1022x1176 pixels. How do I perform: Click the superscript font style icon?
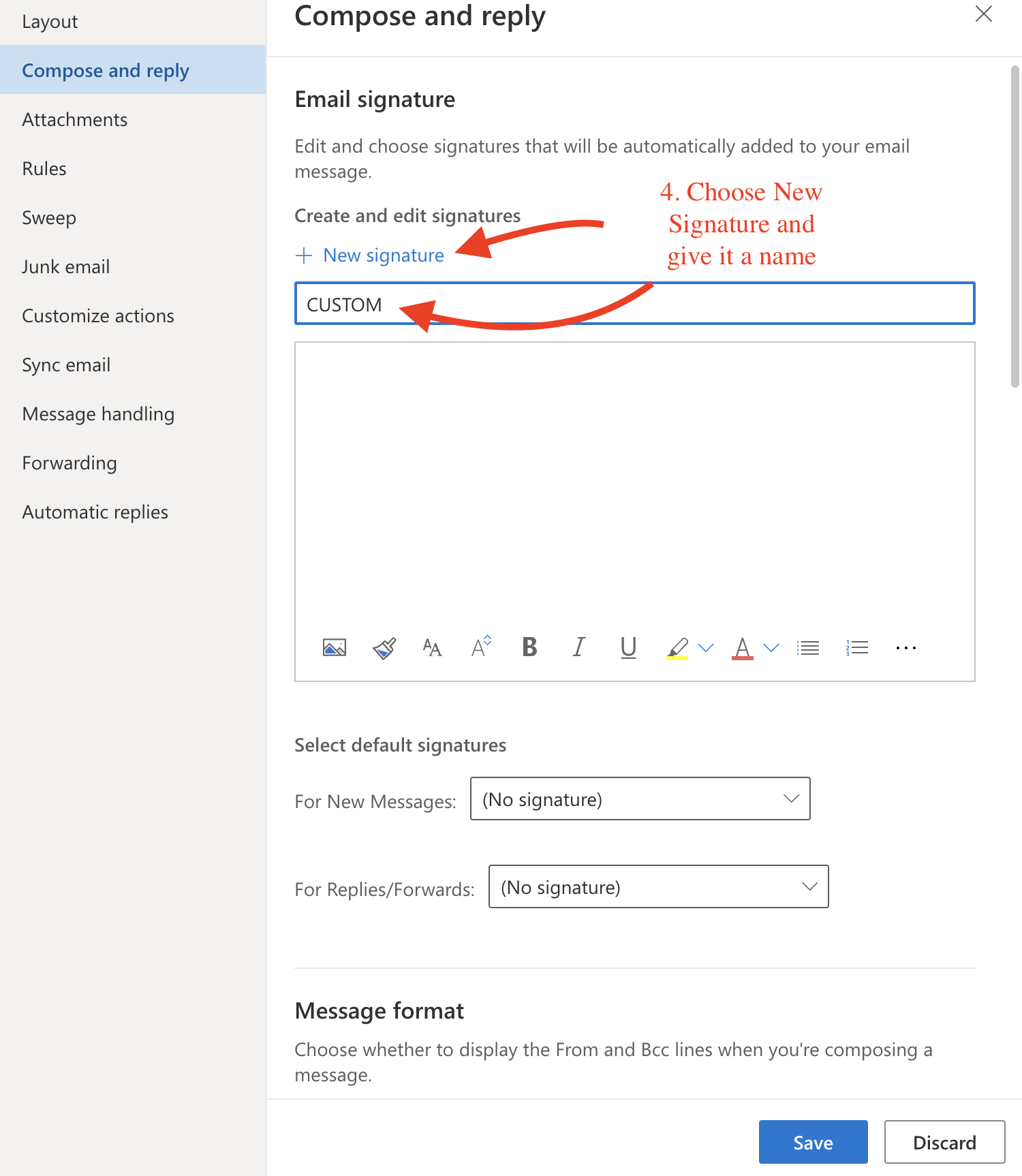click(x=481, y=647)
